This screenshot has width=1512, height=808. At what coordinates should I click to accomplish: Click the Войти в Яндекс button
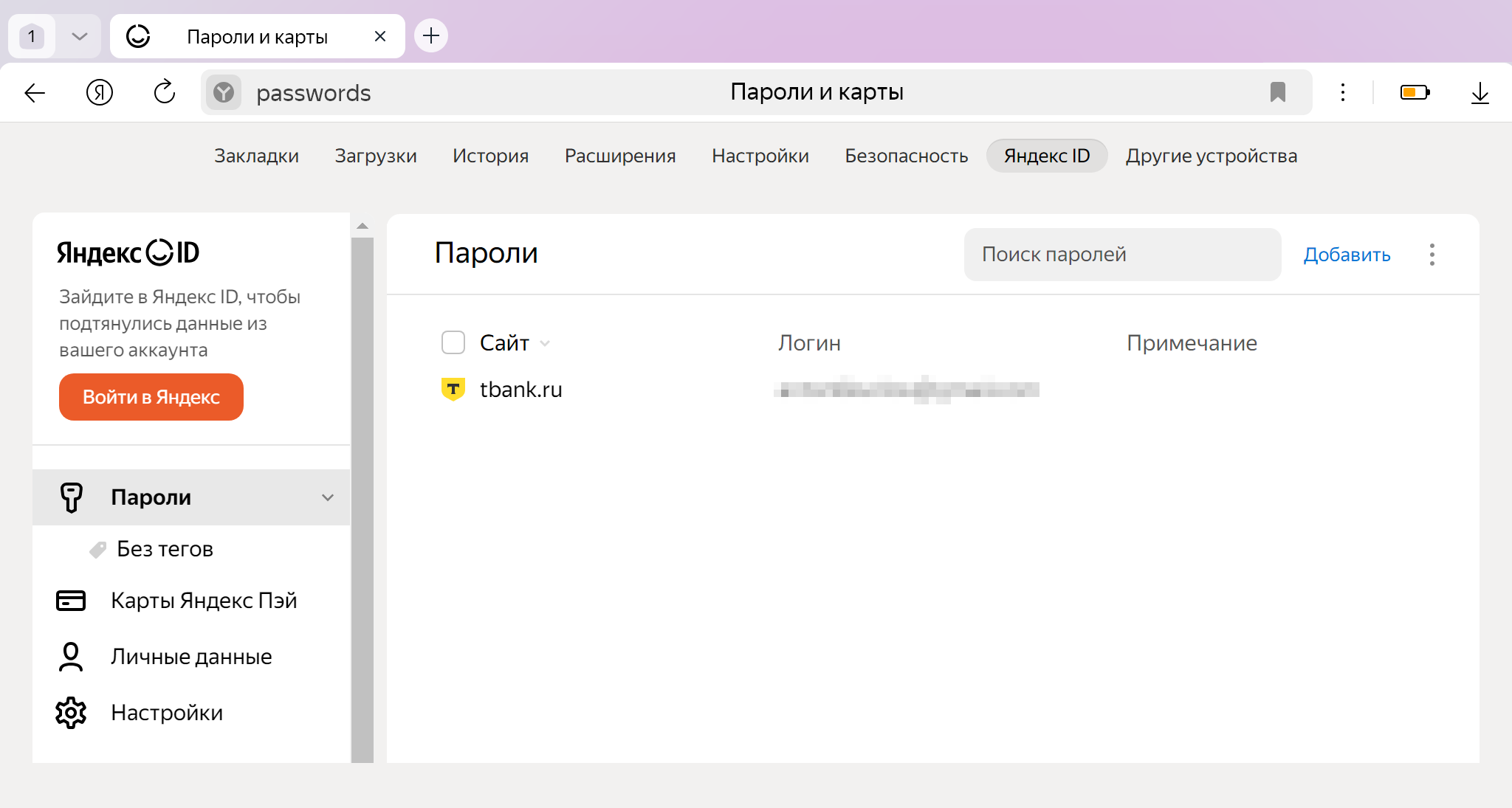151,397
